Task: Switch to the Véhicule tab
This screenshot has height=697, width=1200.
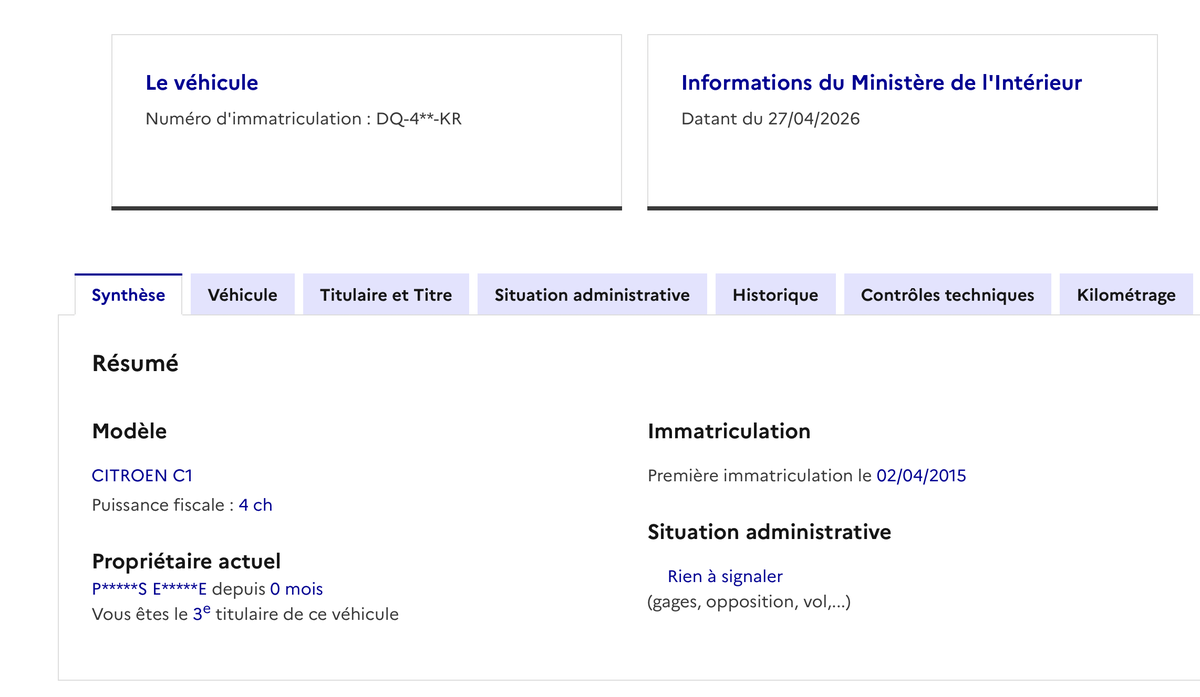Action: pyautogui.click(x=242, y=295)
